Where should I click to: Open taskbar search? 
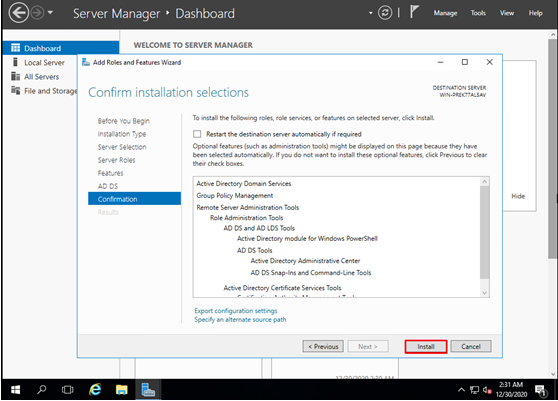pyautogui.click(x=42, y=390)
